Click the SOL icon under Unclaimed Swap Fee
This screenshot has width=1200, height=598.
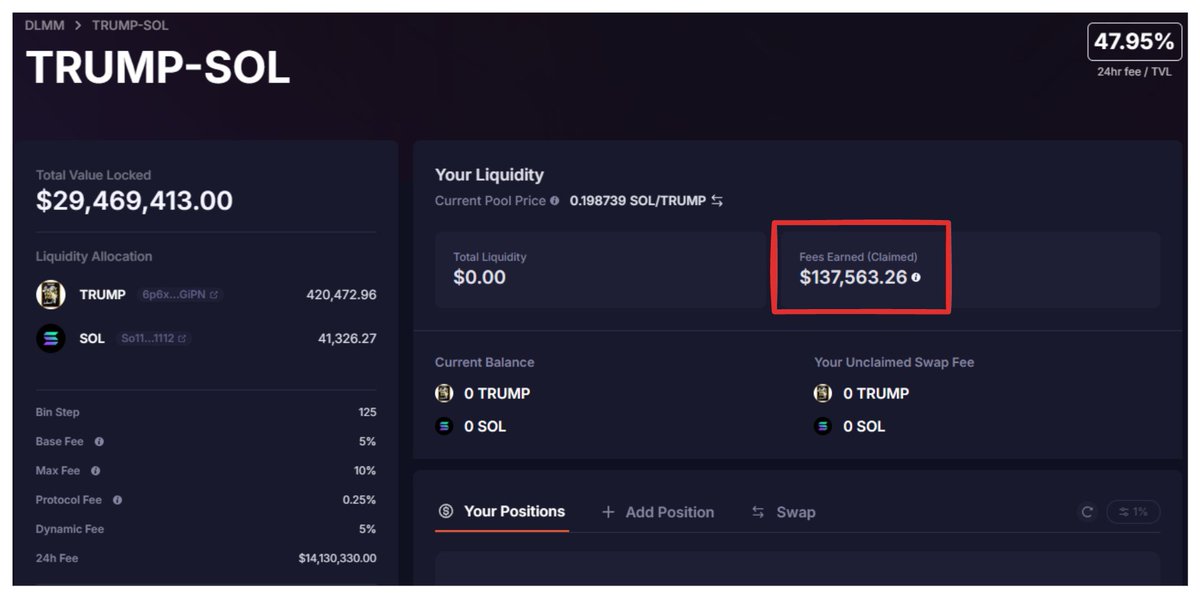pos(823,426)
